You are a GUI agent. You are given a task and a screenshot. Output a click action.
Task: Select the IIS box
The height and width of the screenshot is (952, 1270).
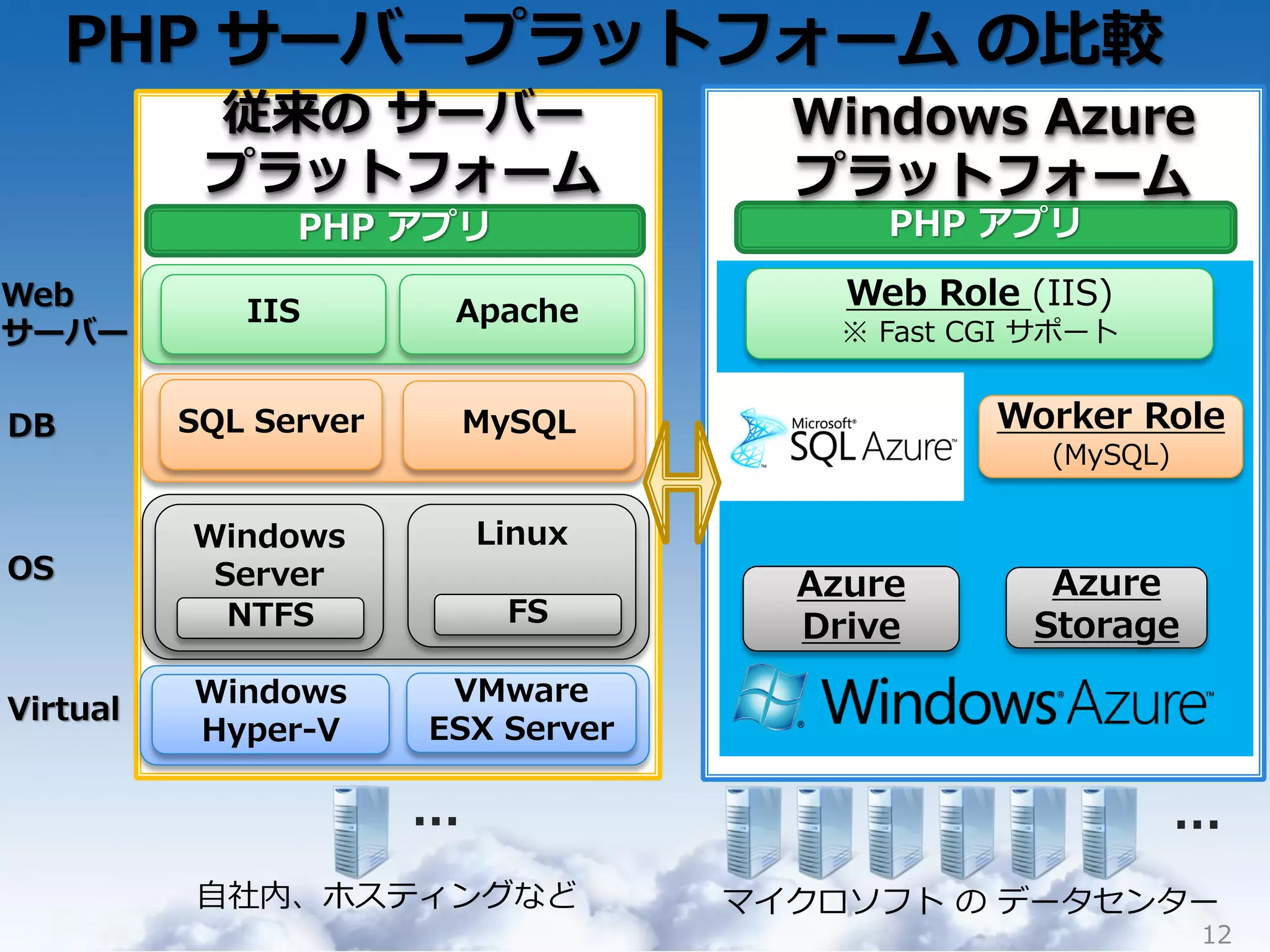(273, 314)
